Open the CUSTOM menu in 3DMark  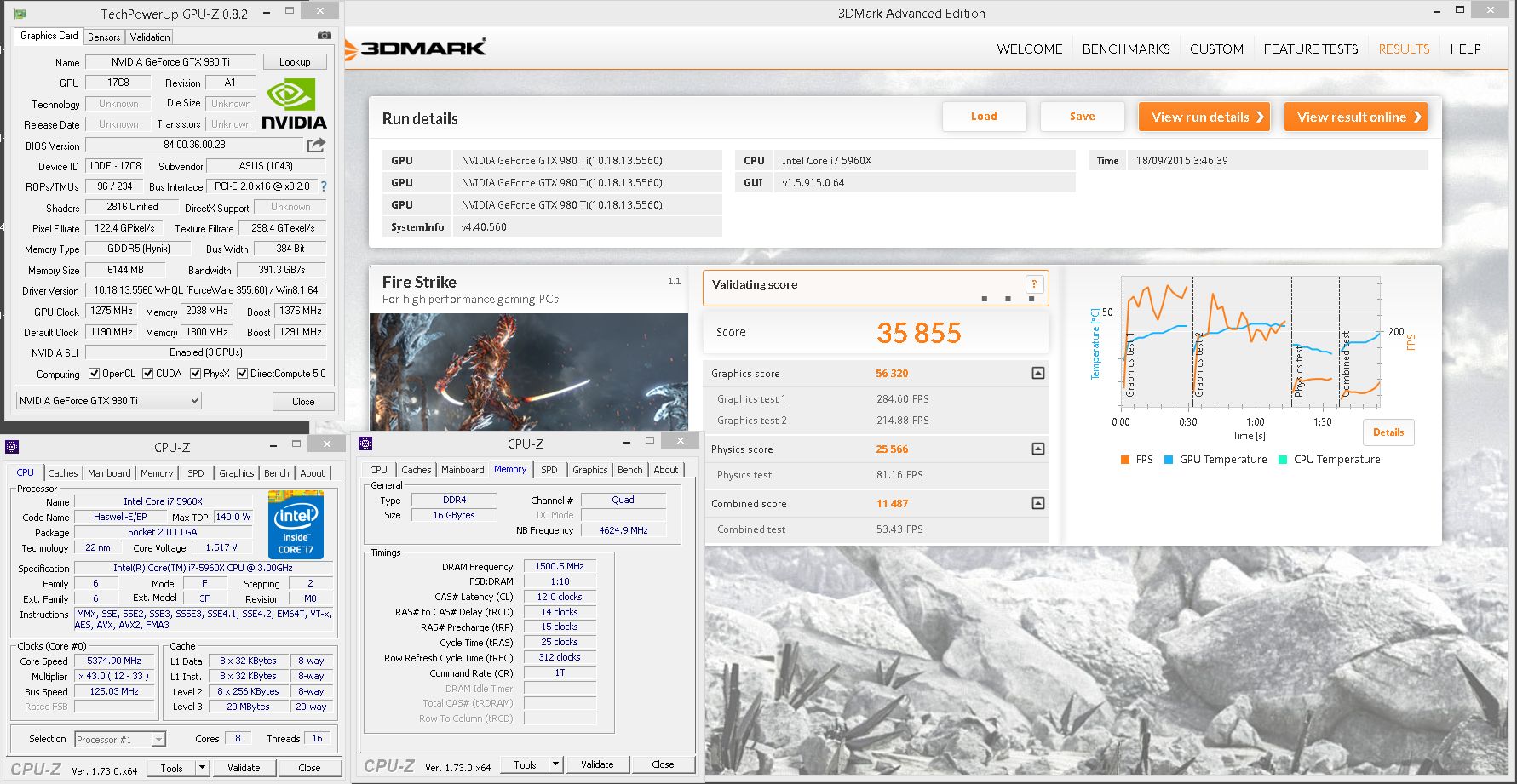(1216, 49)
